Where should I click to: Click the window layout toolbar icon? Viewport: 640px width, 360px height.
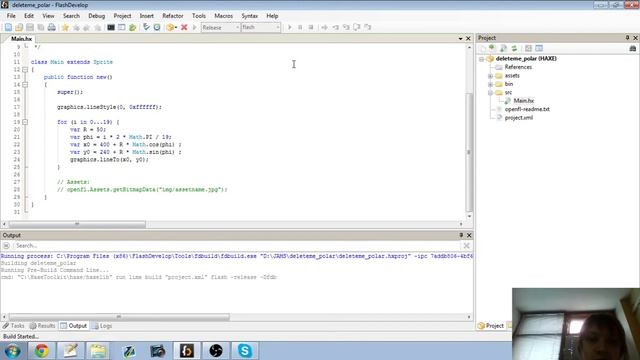122,27
